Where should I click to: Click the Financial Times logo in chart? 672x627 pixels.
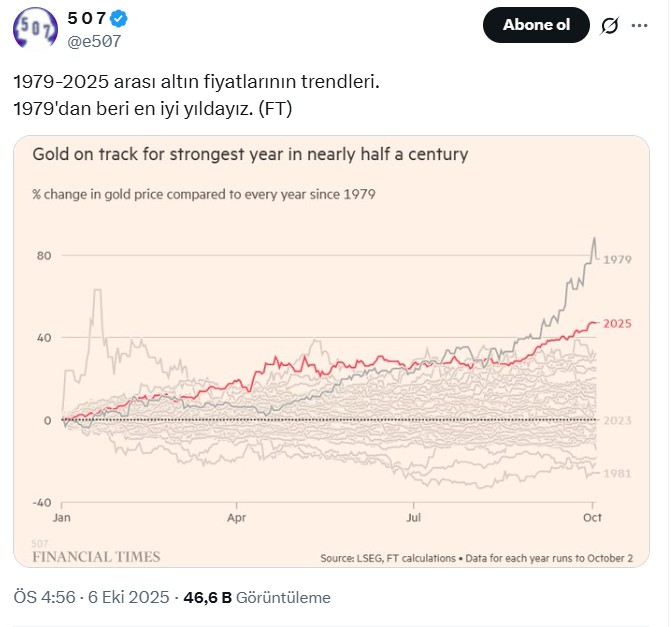96,556
